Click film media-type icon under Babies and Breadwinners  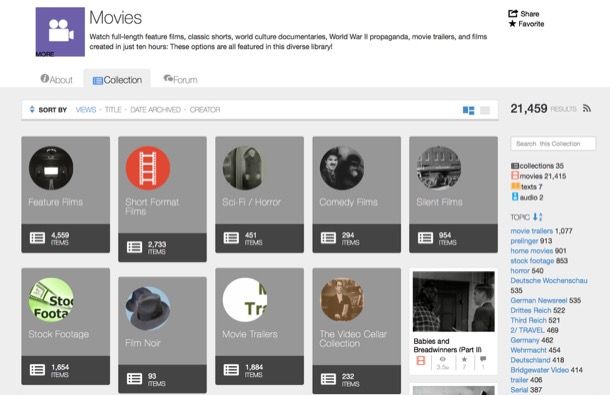point(421,361)
